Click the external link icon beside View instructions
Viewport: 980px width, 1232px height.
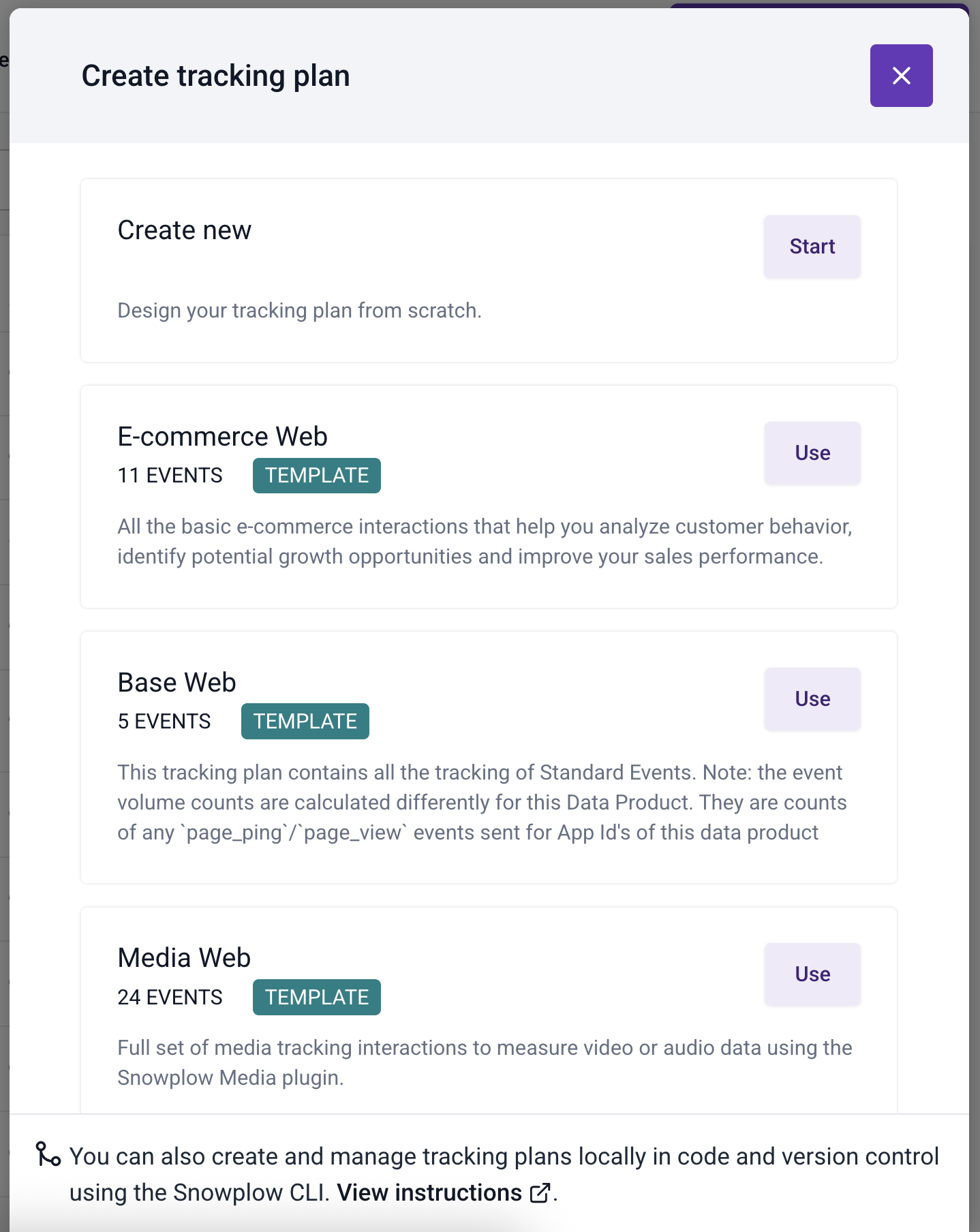coord(540,1193)
